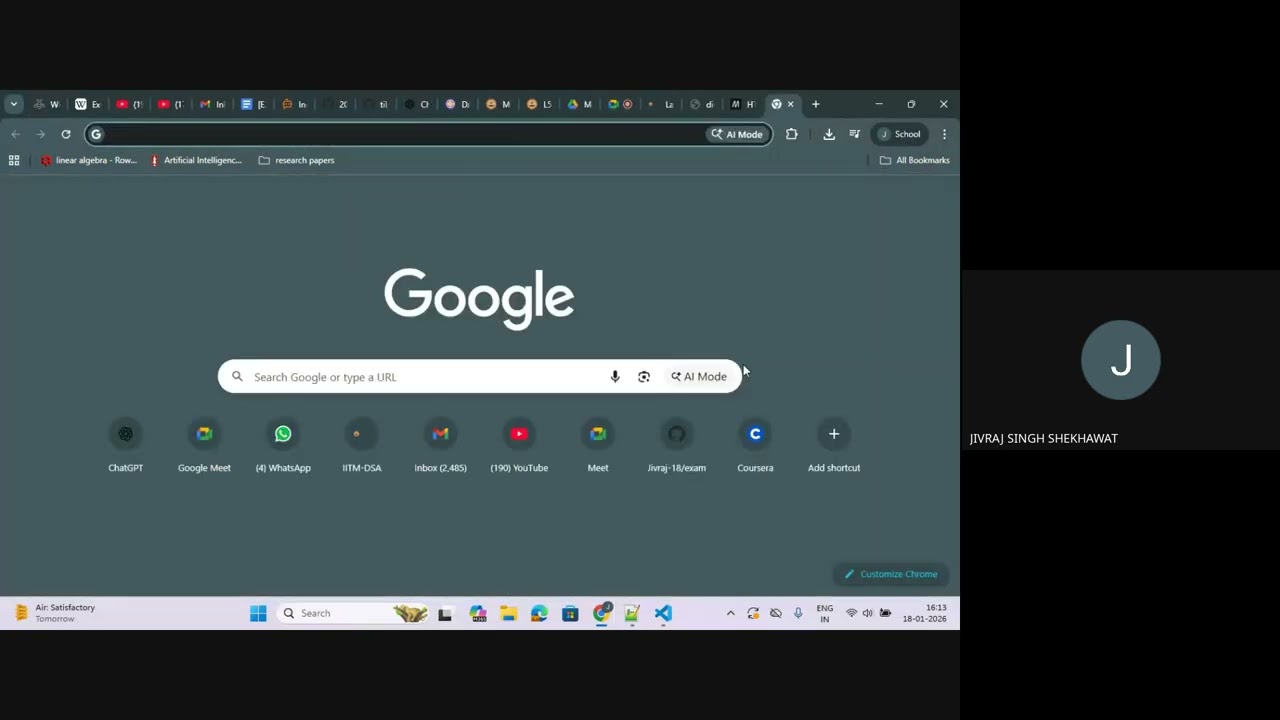This screenshot has width=1280, height=720.
Task: Open a new tab with the plus button
Action: point(816,104)
